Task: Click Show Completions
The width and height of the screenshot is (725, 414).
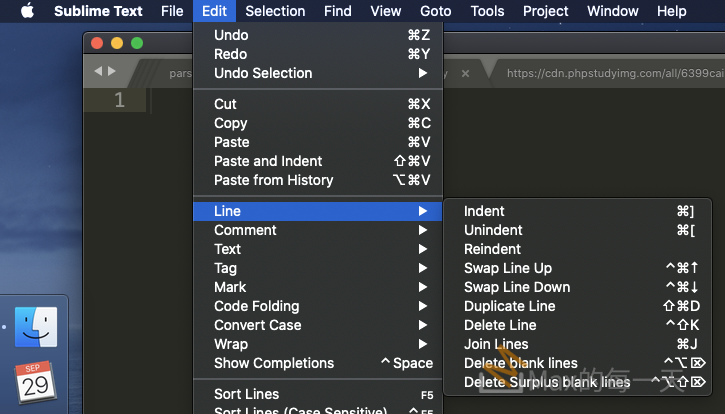Action: 274,363
